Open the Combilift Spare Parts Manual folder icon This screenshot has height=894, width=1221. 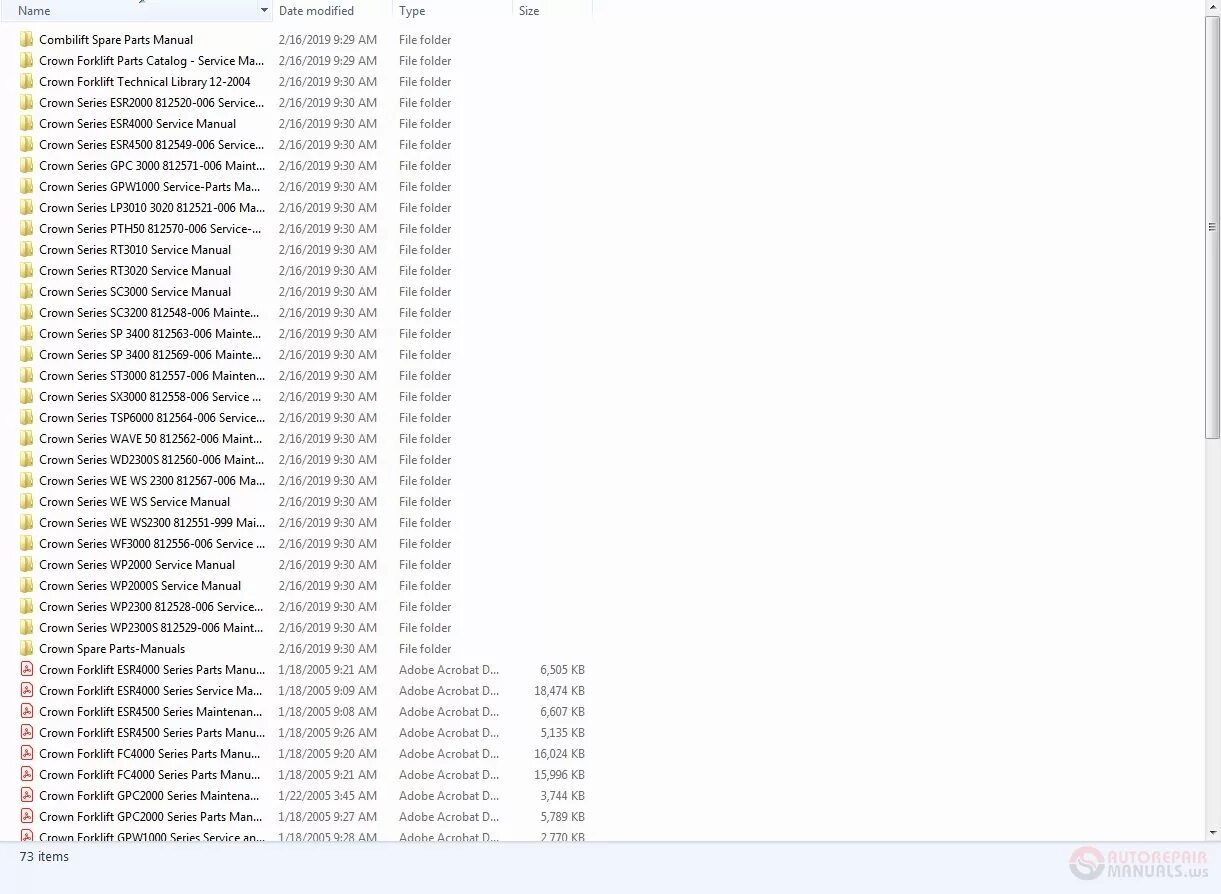(27, 40)
